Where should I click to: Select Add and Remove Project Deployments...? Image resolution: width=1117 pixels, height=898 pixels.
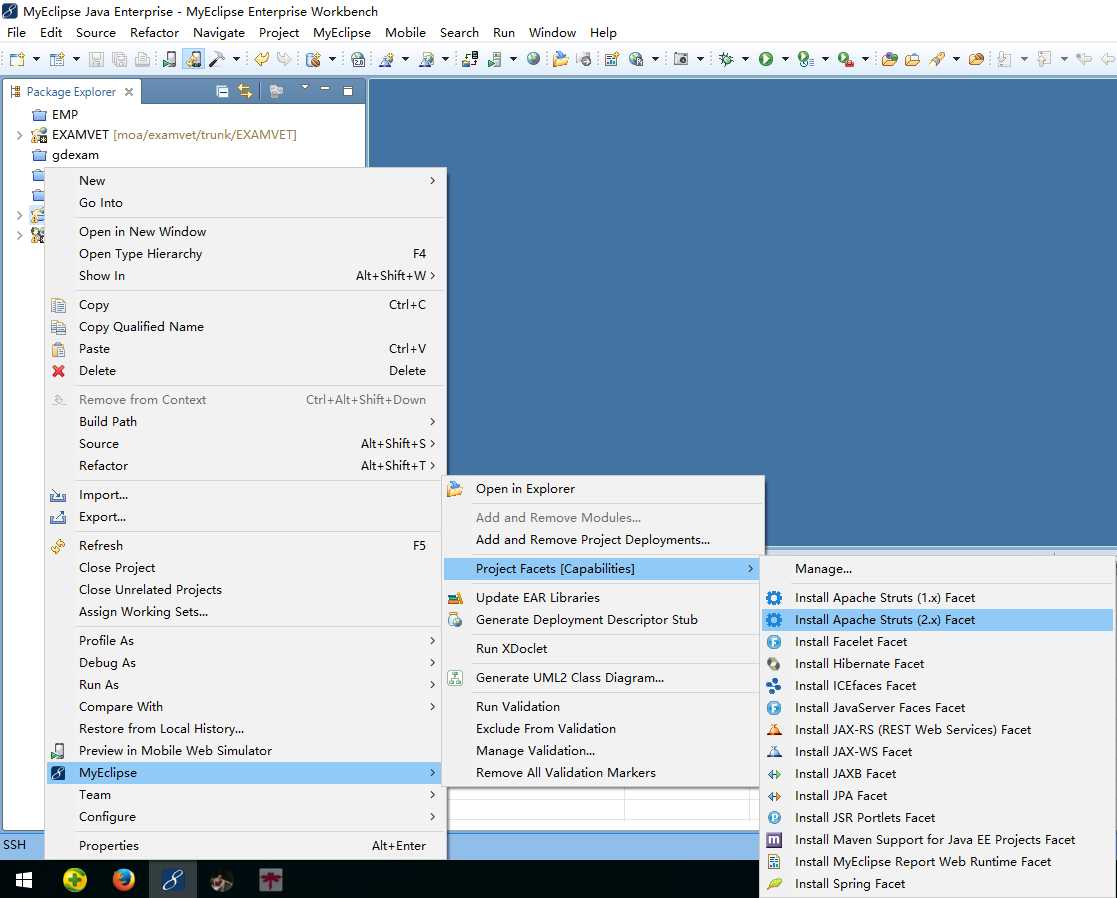coord(603,540)
